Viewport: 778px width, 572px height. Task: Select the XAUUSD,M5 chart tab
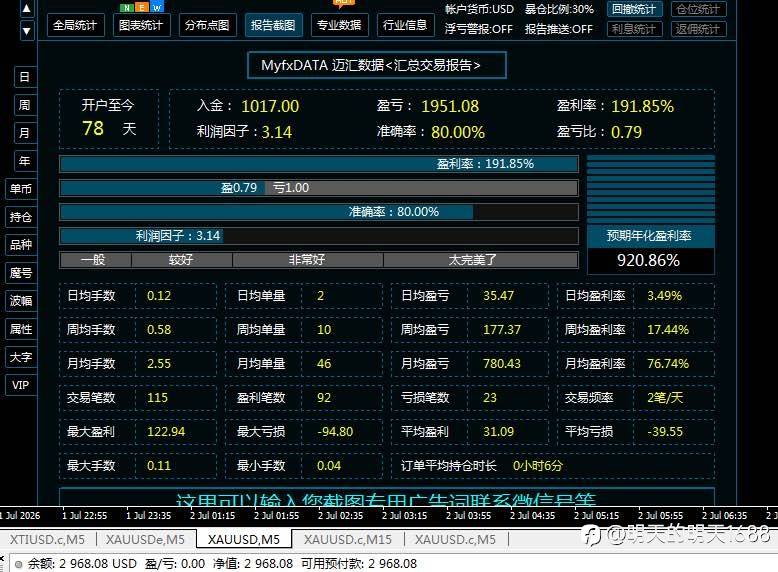click(244, 540)
